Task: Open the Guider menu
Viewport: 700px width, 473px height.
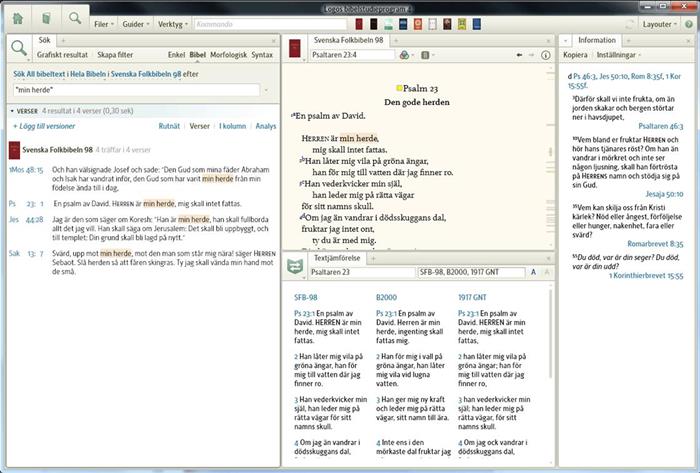Action: (136, 24)
